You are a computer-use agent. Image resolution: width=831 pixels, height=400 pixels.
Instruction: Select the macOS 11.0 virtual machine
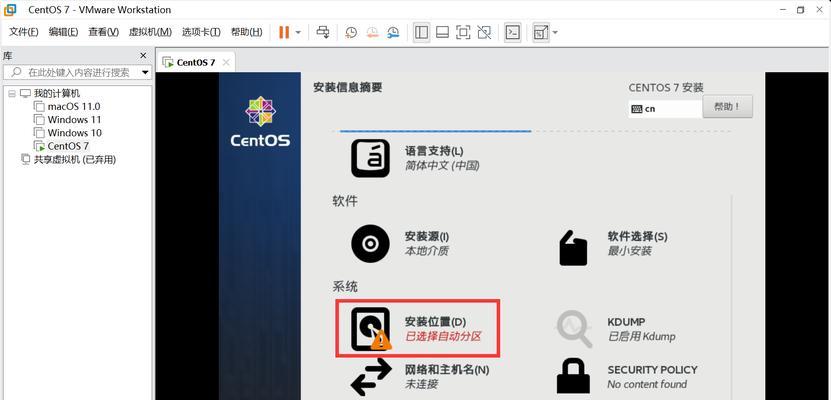[x=74, y=106]
